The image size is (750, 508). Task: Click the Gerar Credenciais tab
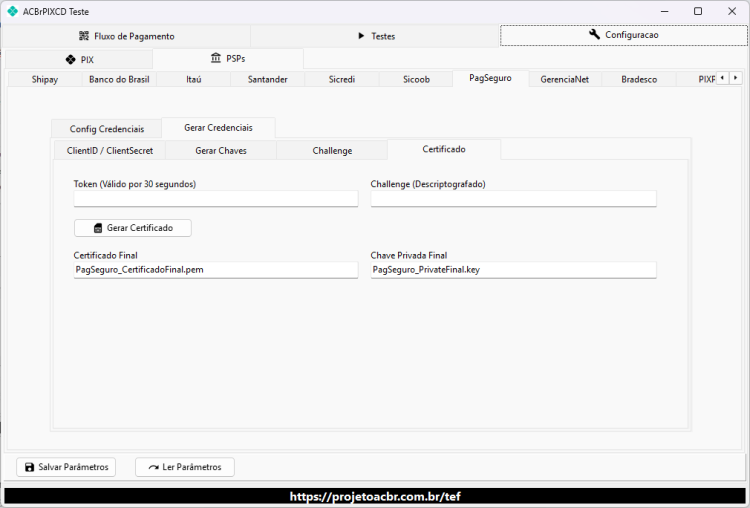coord(219,128)
